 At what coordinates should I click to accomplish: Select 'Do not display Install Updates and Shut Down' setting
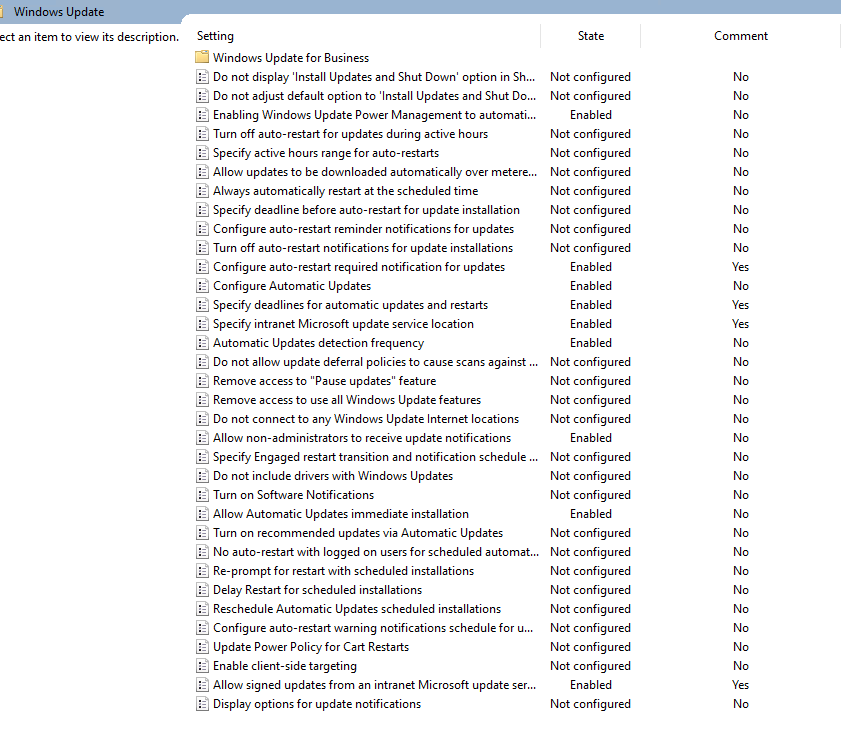374,77
